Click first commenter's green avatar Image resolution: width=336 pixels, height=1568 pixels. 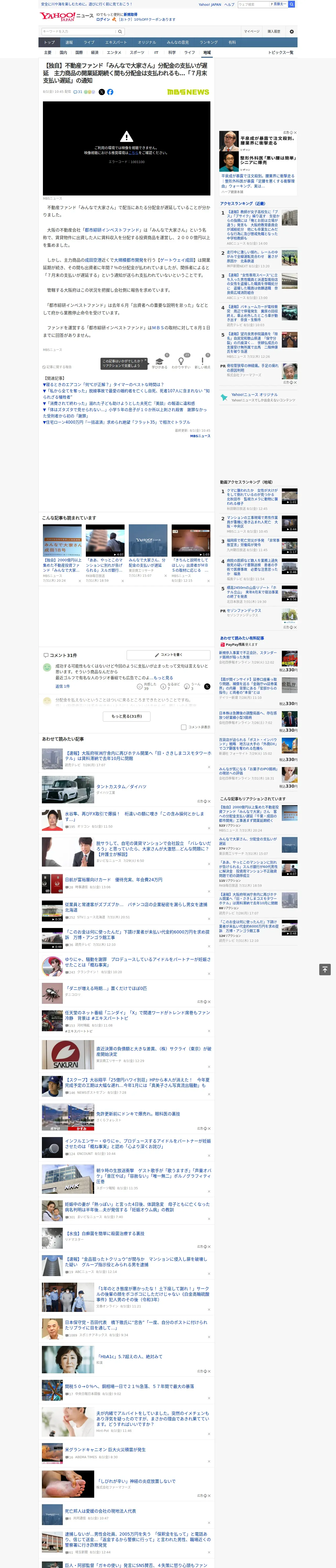(x=47, y=668)
